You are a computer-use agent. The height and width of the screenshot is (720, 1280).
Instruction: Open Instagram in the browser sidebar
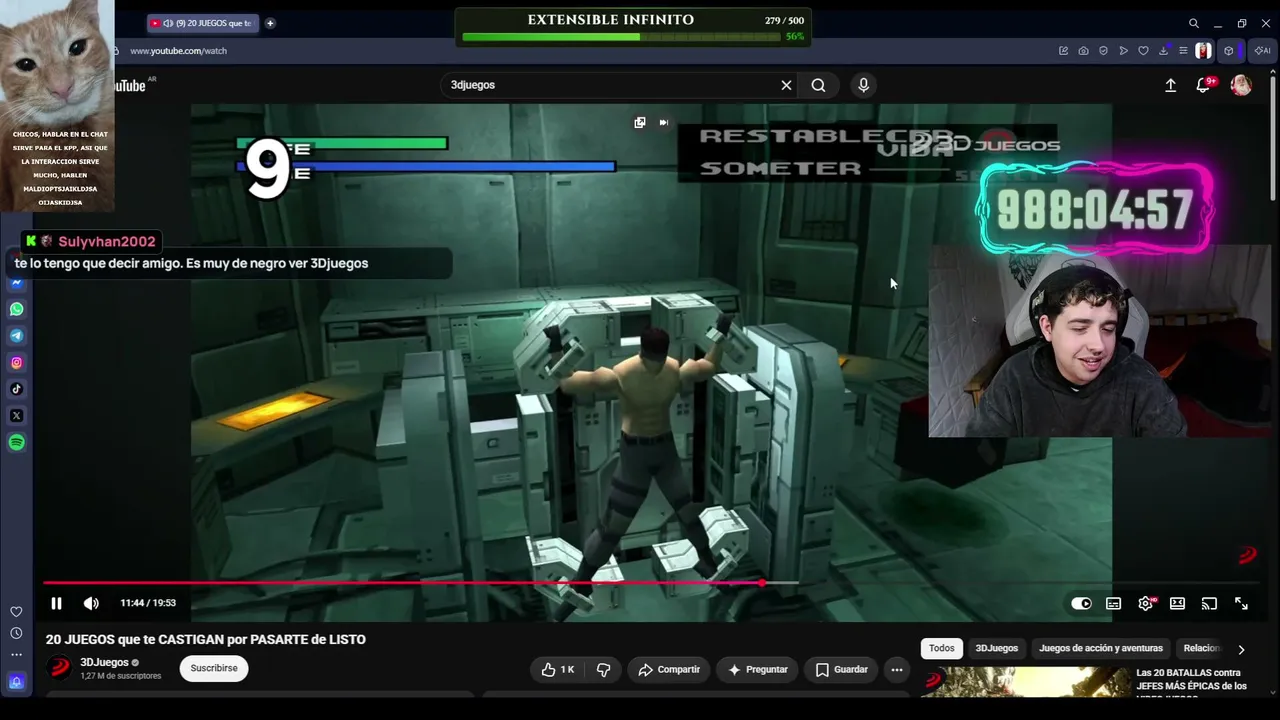click(x=16, y=363)
